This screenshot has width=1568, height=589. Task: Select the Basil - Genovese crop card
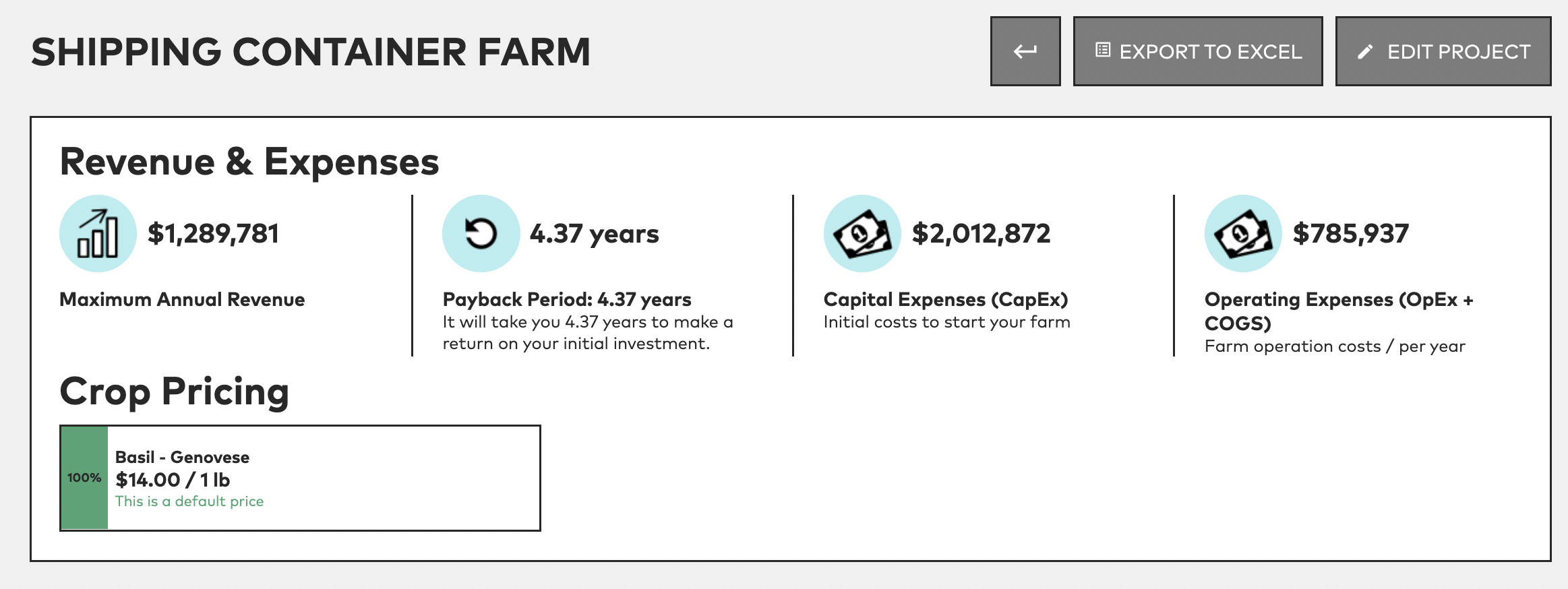[x=300, y=478]
